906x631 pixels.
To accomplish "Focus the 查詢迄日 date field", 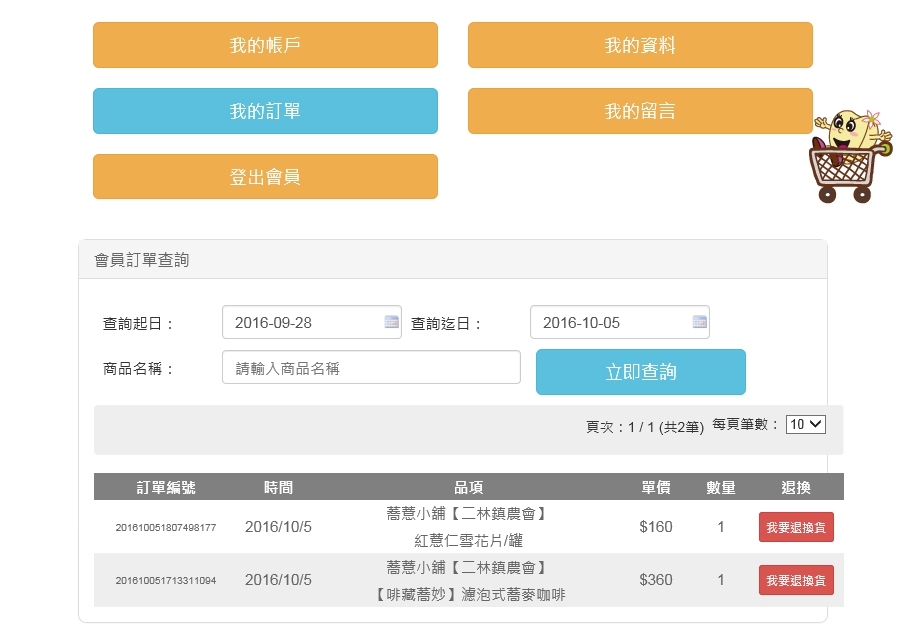I will coord(610,322).
